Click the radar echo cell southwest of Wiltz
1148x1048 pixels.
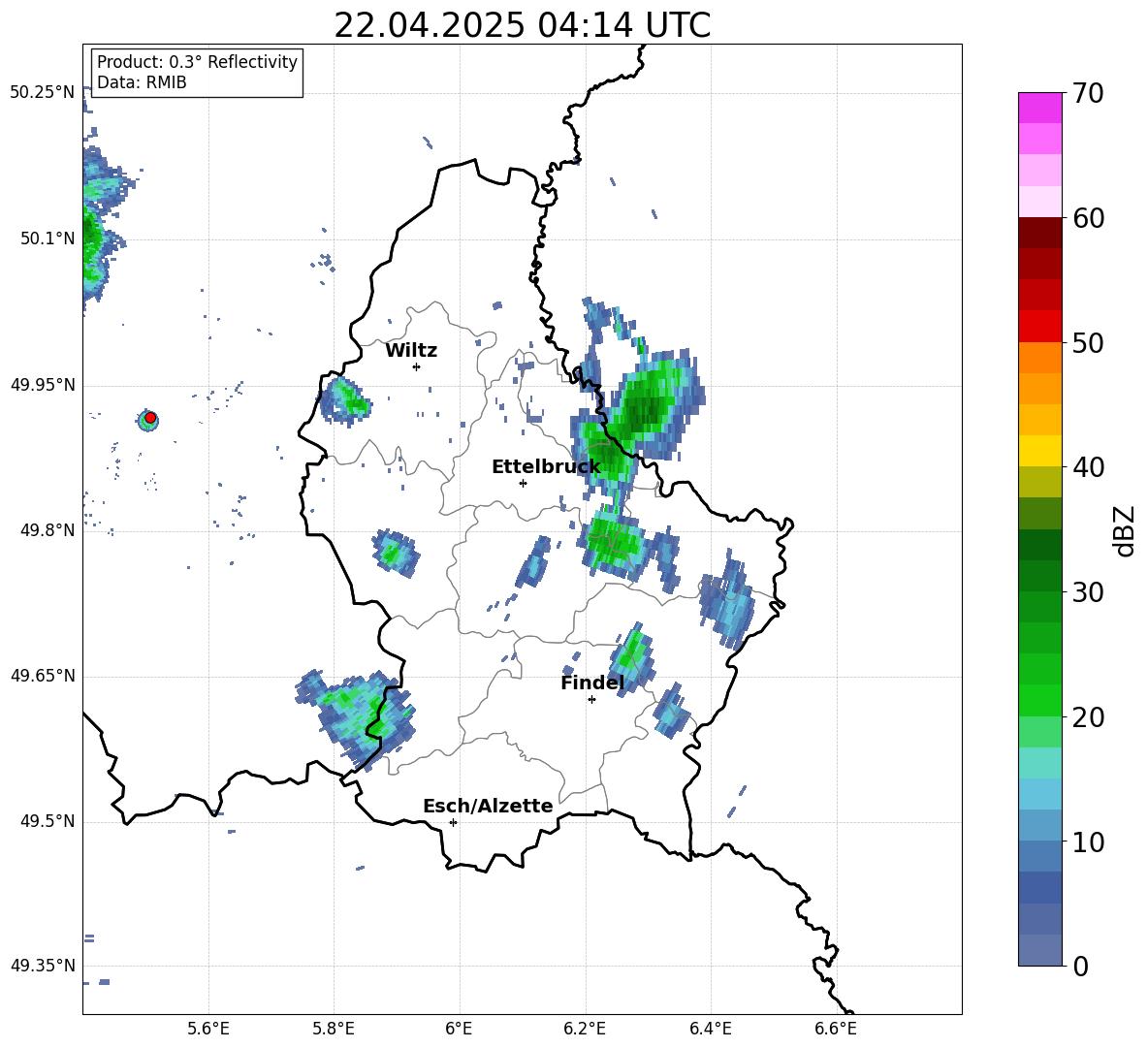(345, 399)
